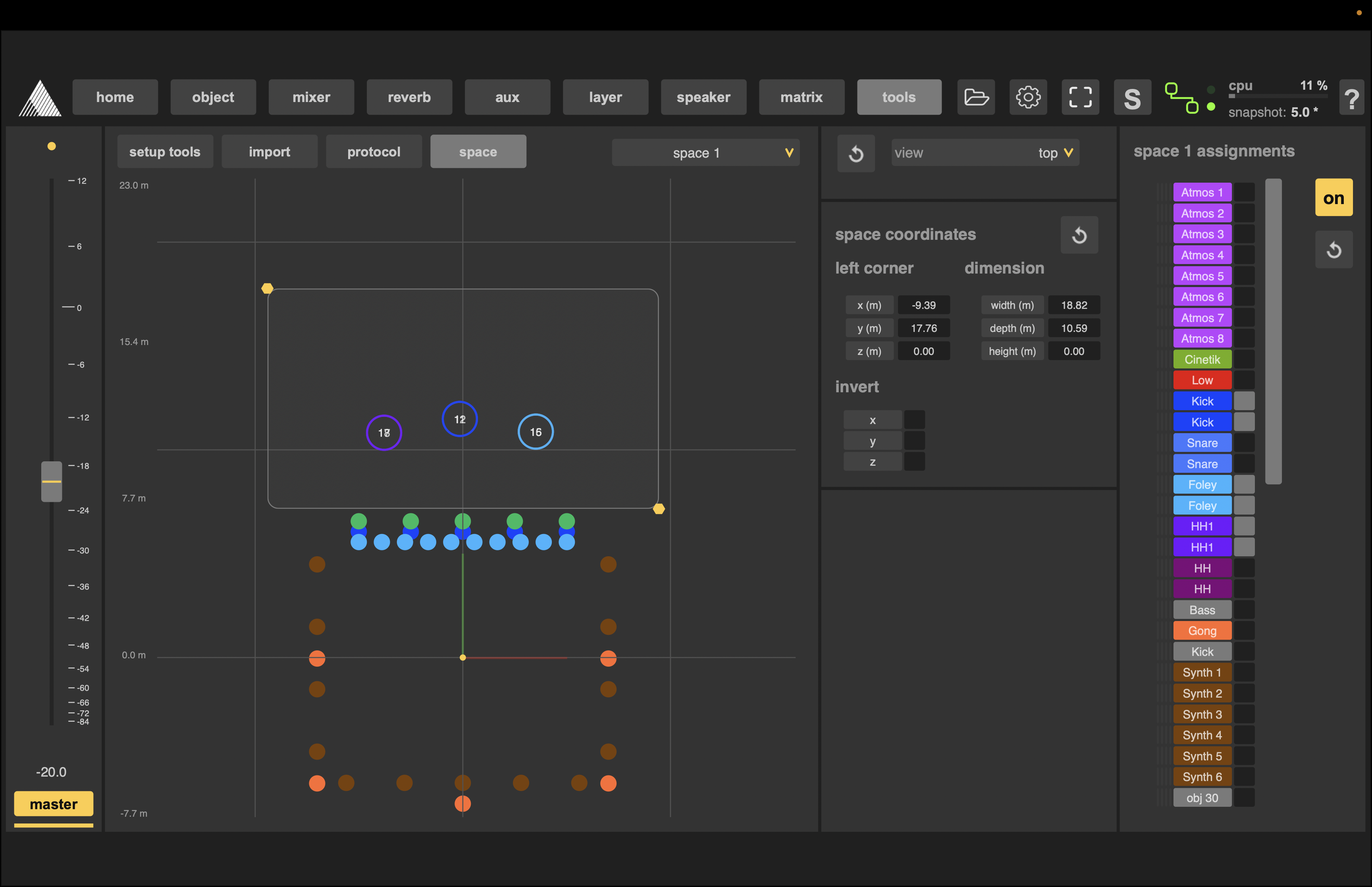Screen dimensions: 1372x887
Task: Turn off the yellow on toggle
Action: (1333, 198)
